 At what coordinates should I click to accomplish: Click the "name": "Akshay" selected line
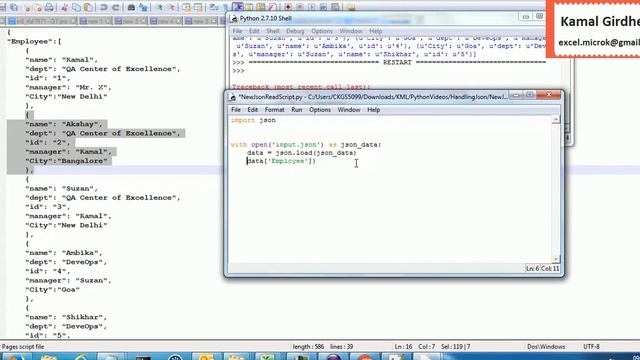[64, 124]
